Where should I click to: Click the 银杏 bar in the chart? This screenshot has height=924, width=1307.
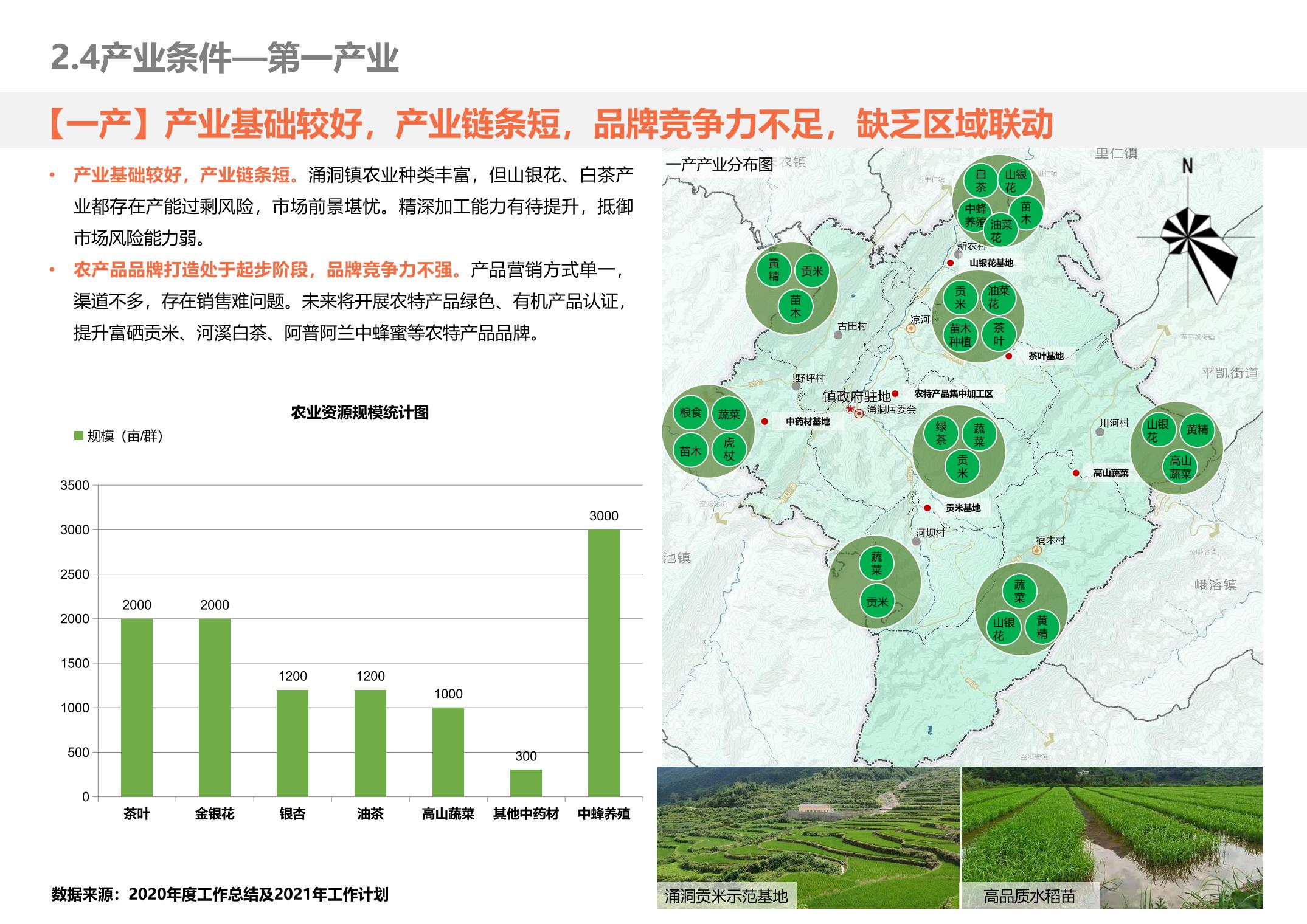[x=293, y=743]
